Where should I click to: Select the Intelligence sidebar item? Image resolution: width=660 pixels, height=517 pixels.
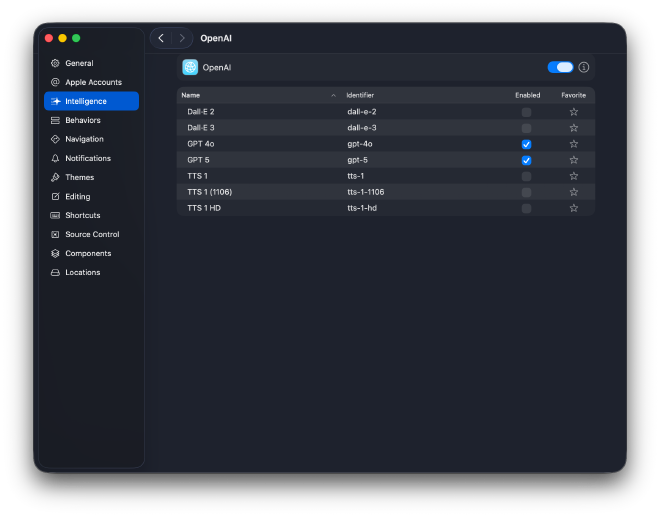pos(91,101)
